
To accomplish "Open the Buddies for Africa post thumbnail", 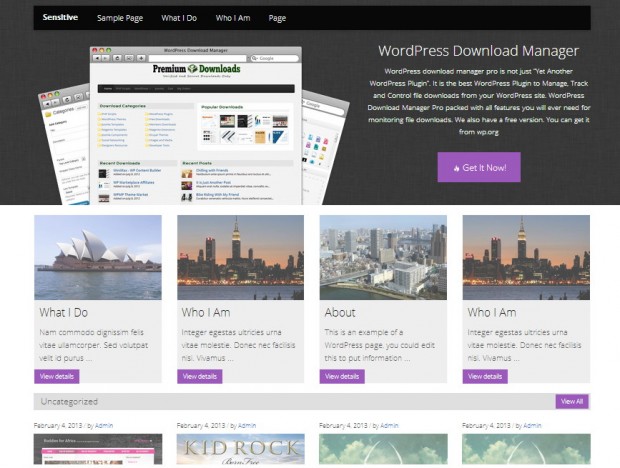I will click(x=98, y=449).
